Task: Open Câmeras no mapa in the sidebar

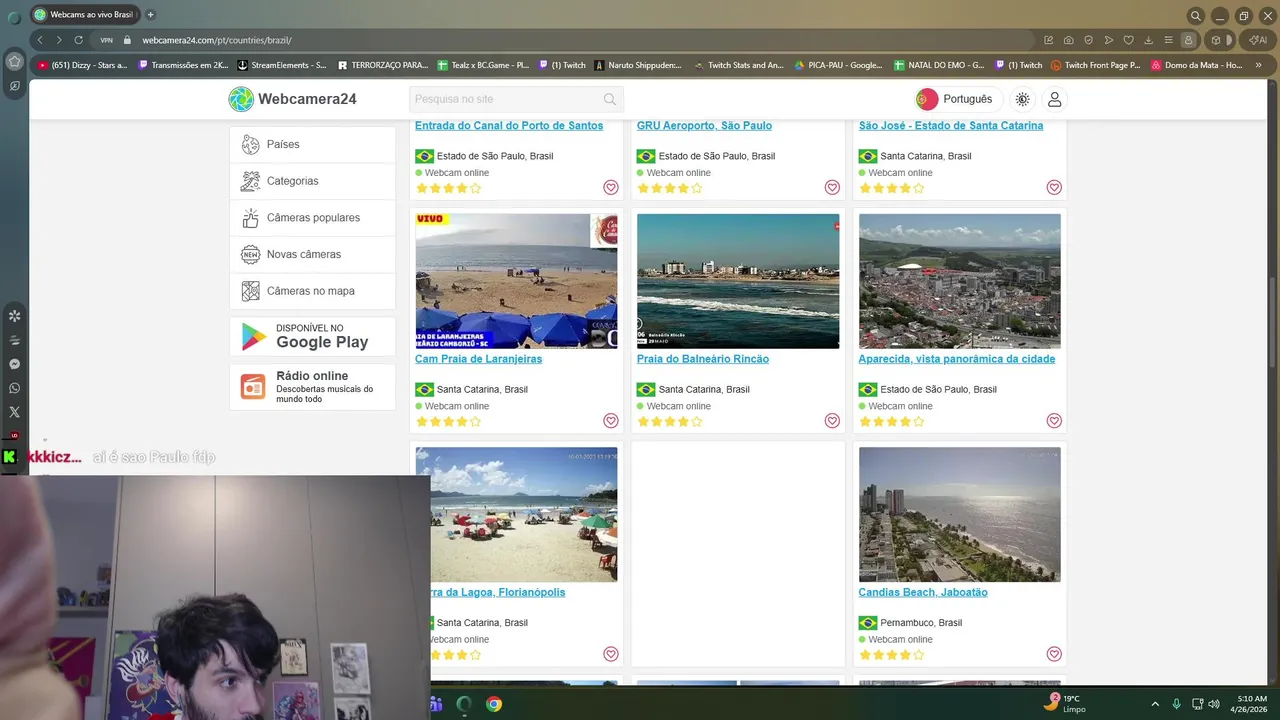Action: click(312, 291)
